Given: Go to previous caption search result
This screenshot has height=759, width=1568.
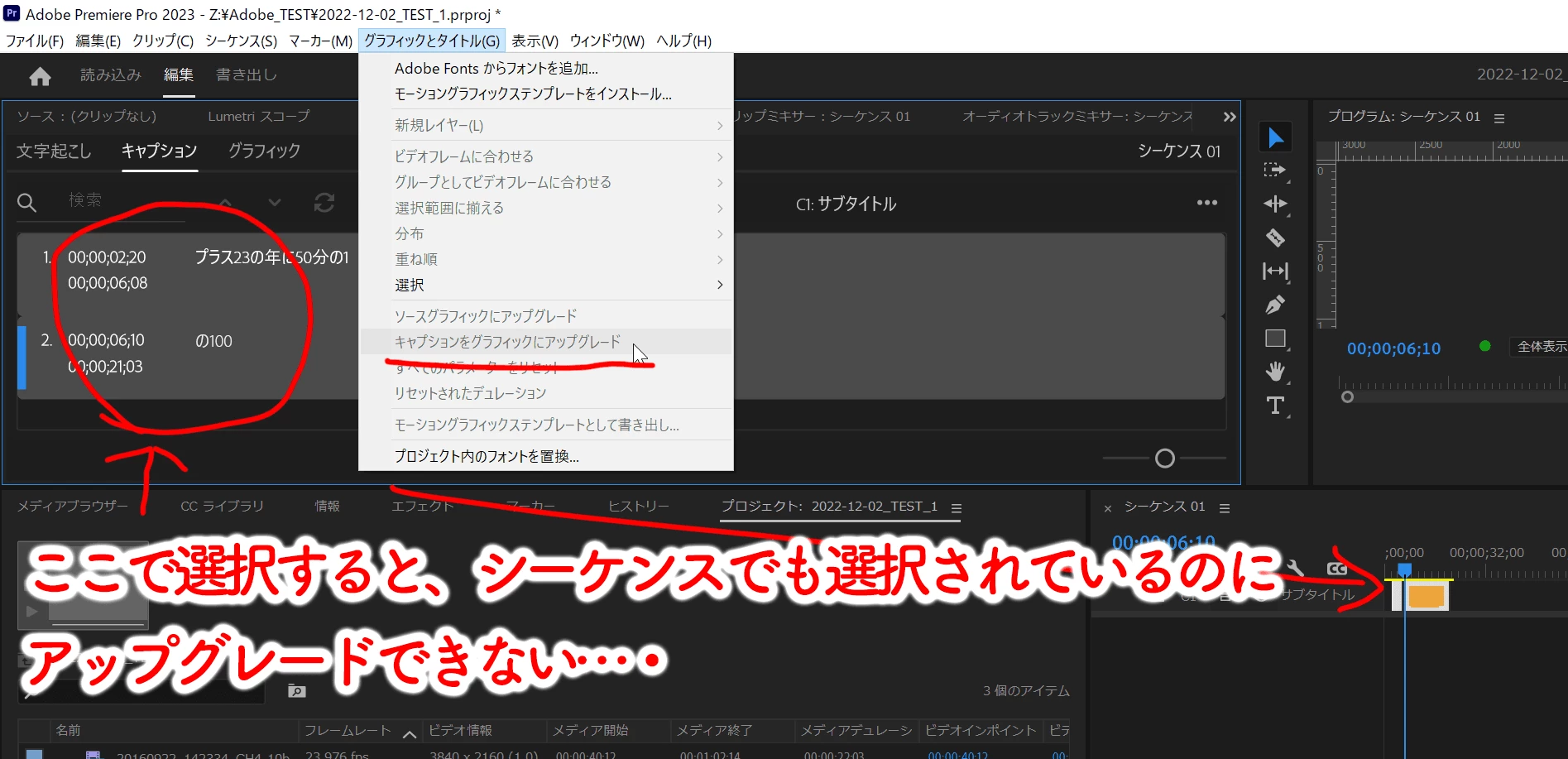Looking at the screenshot, I should (225, 202).
